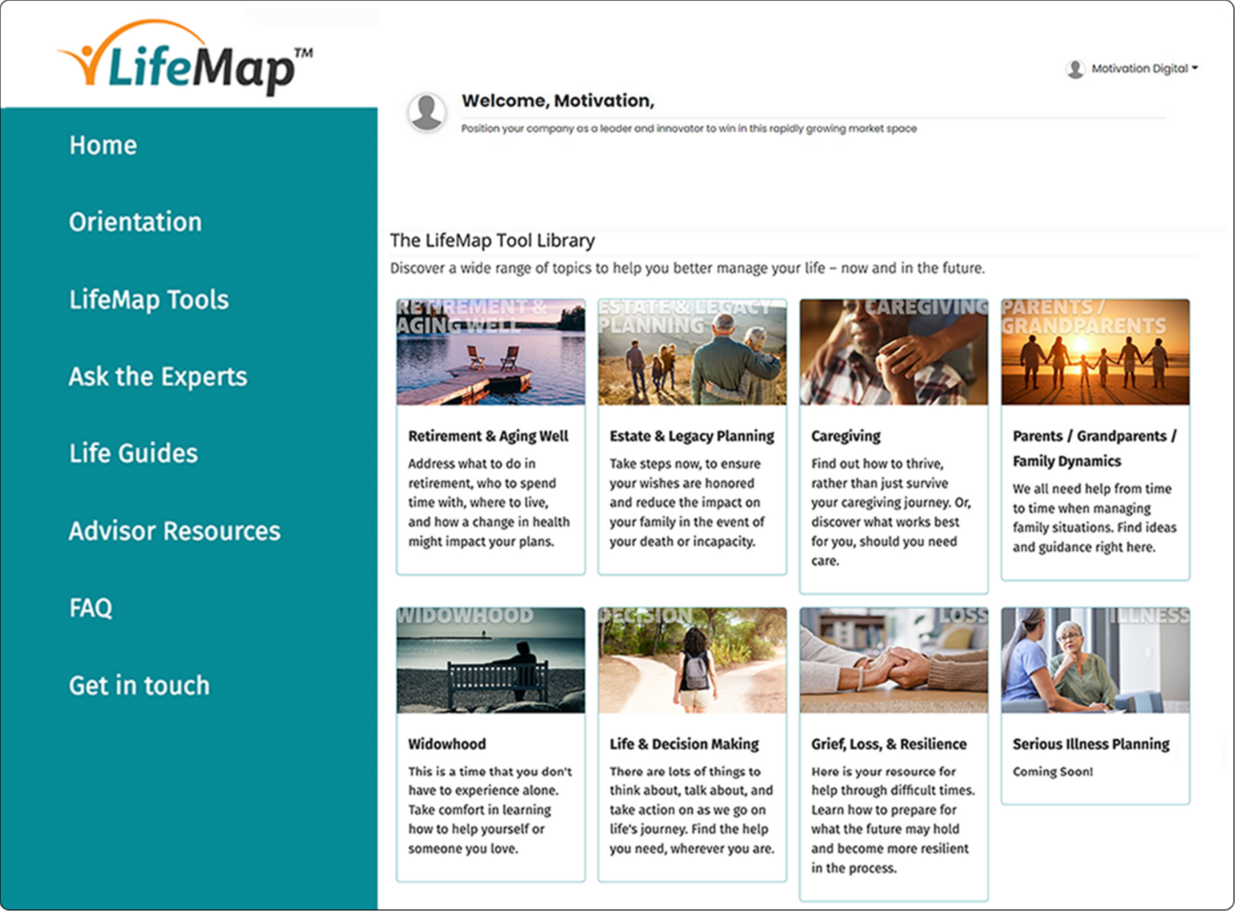
Task: Open the Retirement & Aging Well tool card
Action: coord(490,435)
